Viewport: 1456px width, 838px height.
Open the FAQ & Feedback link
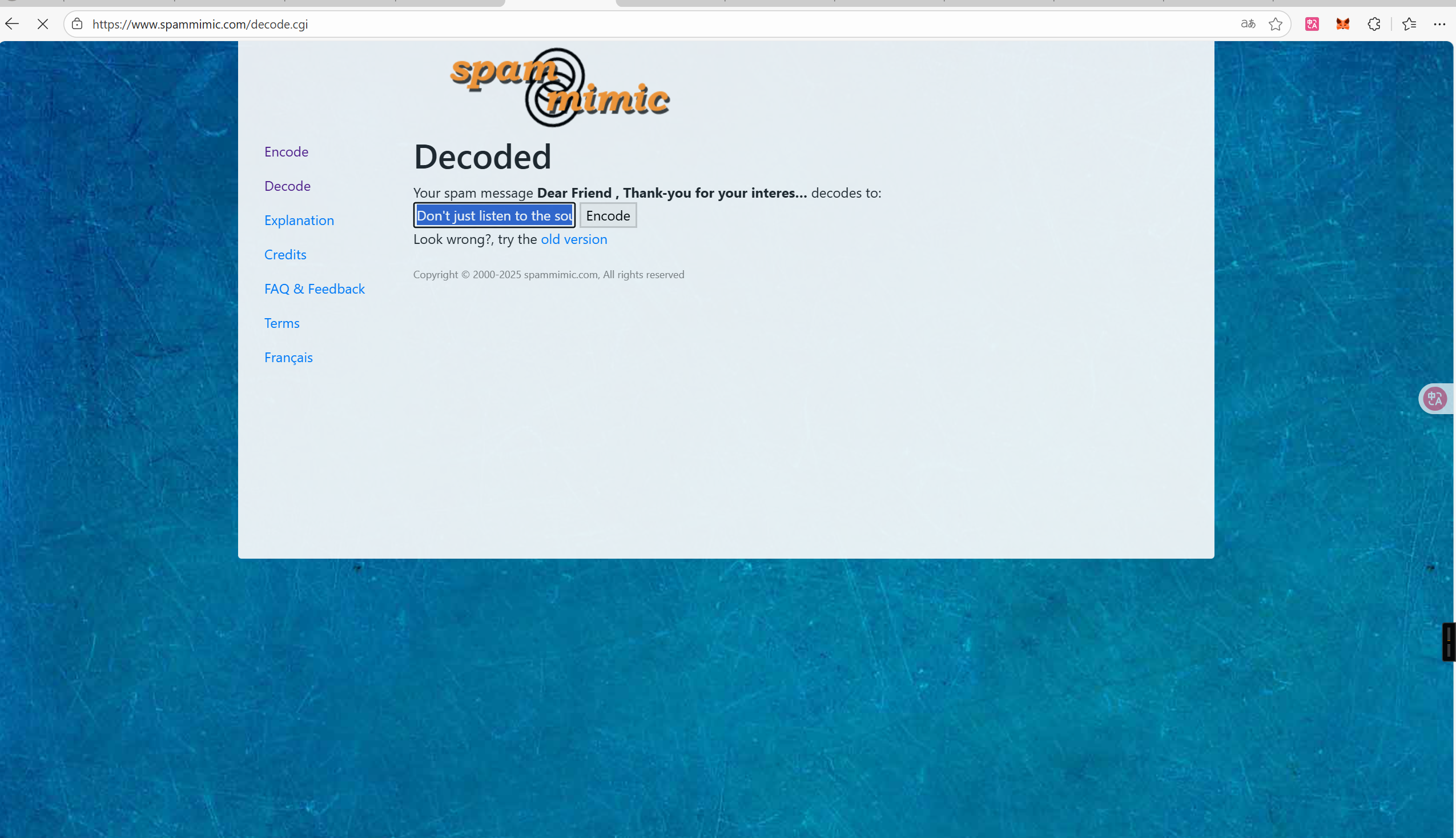point(314,288)
